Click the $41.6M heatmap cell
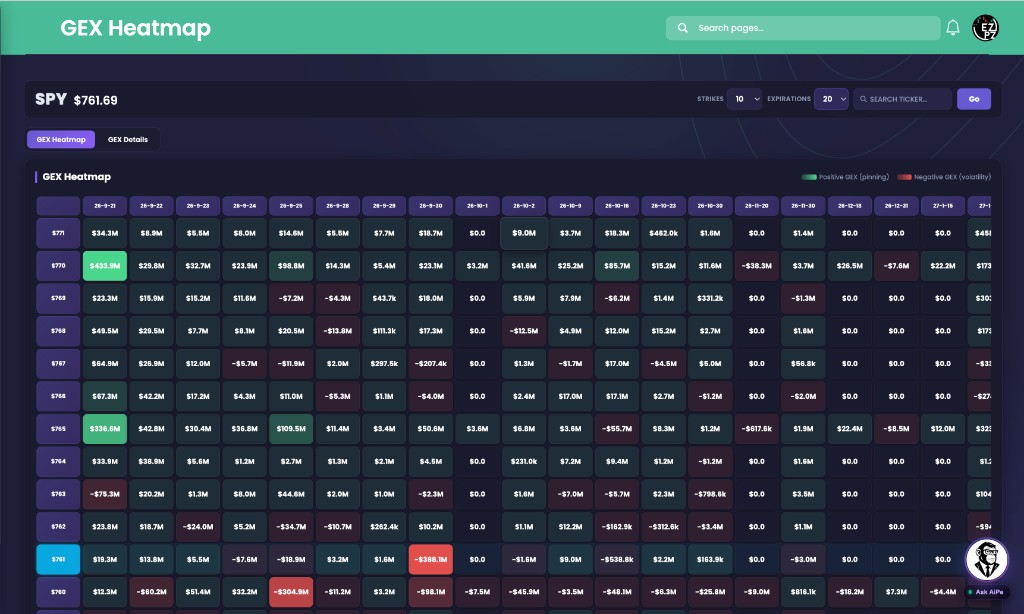This screenshot has height=614, width=1024. tap(524, 266)
